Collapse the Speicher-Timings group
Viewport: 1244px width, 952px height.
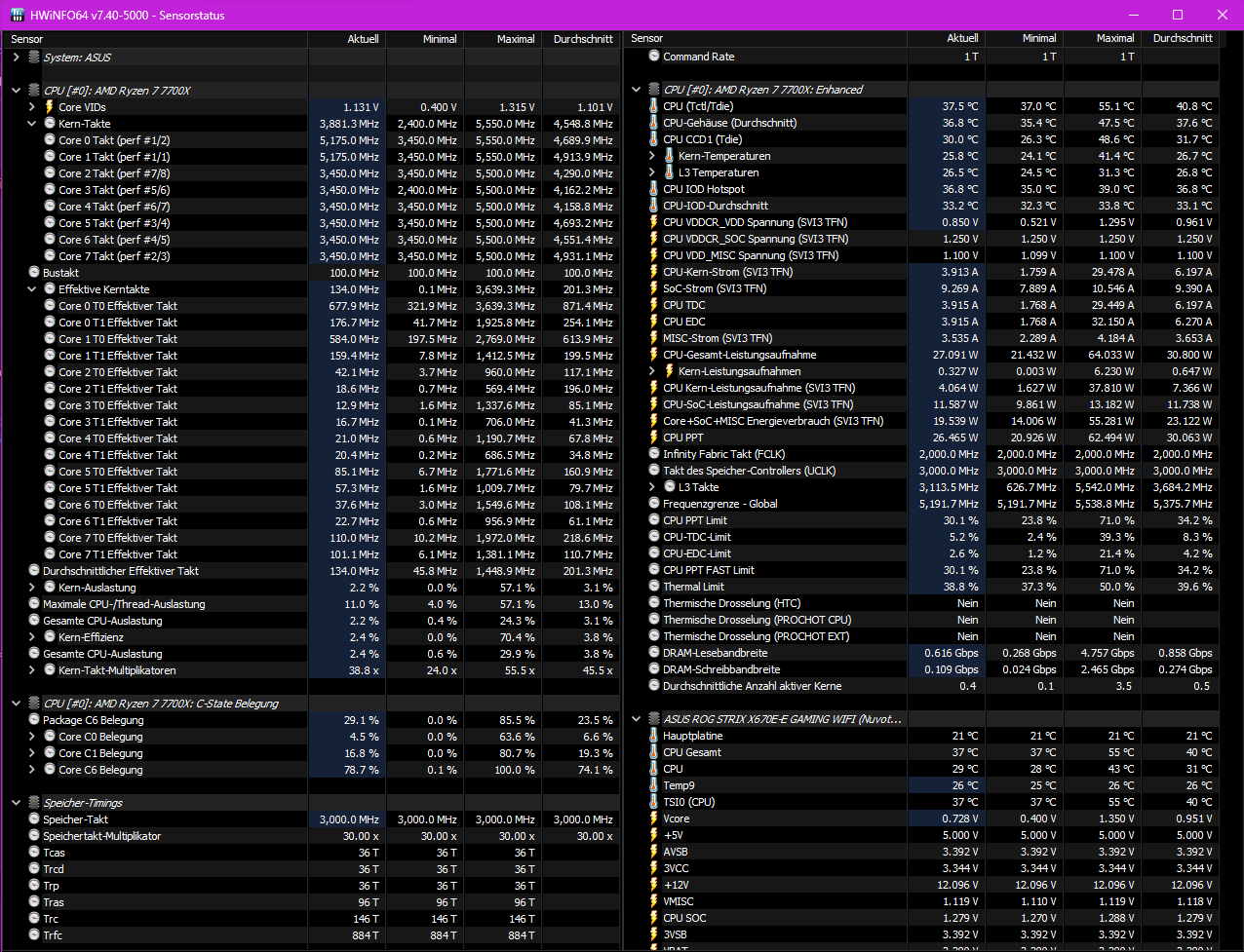(16, 803)
